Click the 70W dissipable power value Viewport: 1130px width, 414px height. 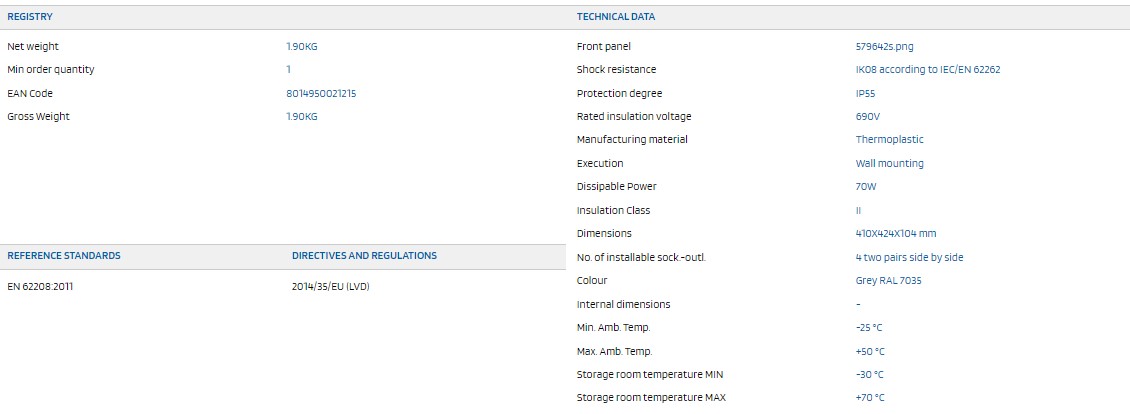tap(866, 186)
